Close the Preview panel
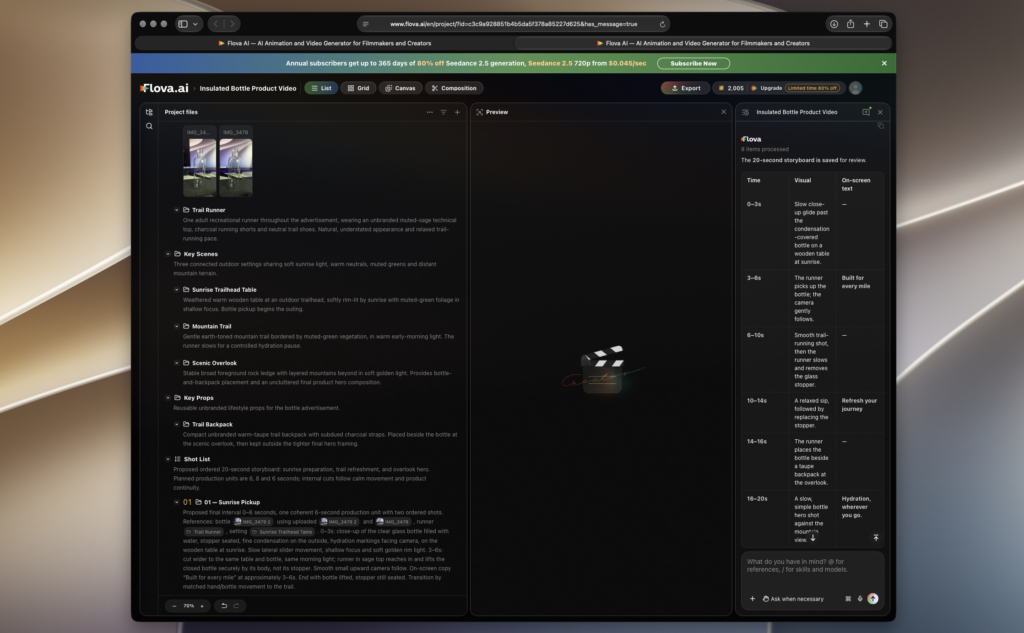This screenshot has width=1024, height=633. pos(723,112)
